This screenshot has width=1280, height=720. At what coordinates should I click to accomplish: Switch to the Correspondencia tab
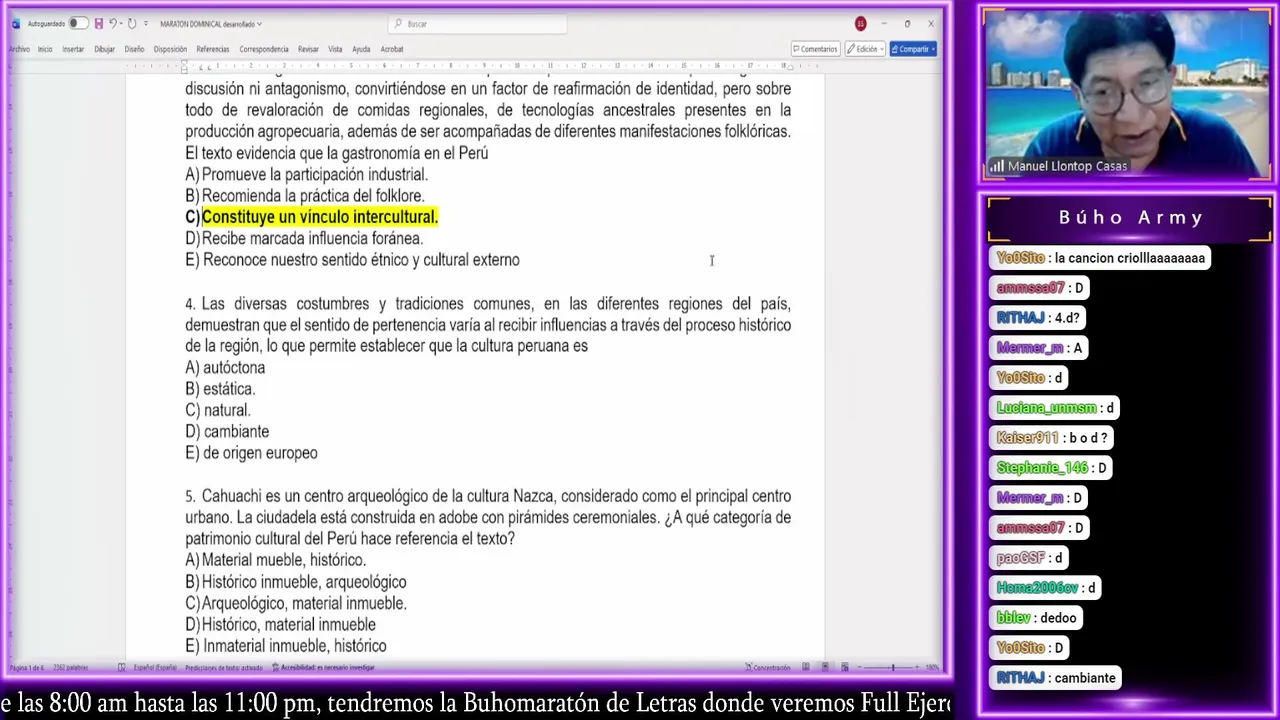[x=264, y=49]
